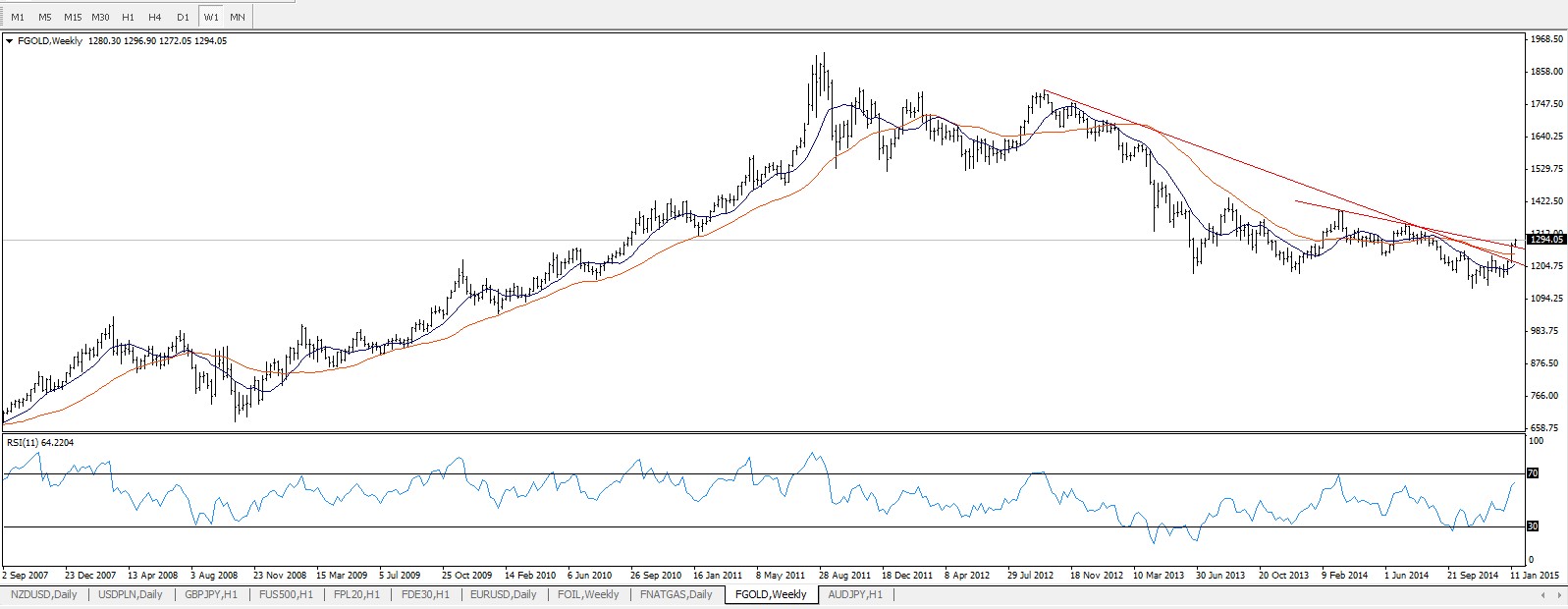Switch chart to M1 timeframe
The height and width of the screenshot is (609, 1568).
tap(18, 17)
